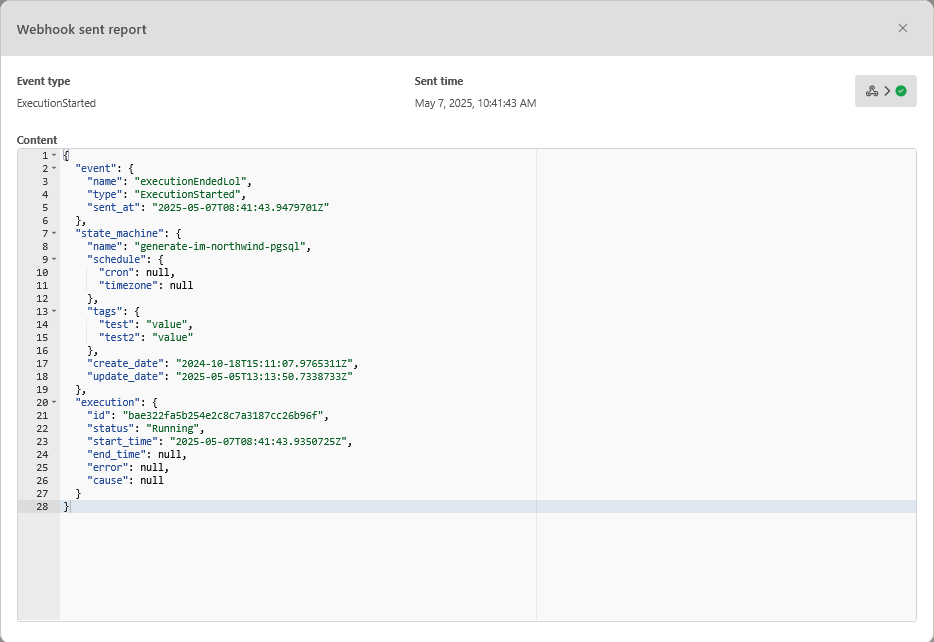Click line number 28 in the gutter
934x642 pixels.
[x=41, y=507]
